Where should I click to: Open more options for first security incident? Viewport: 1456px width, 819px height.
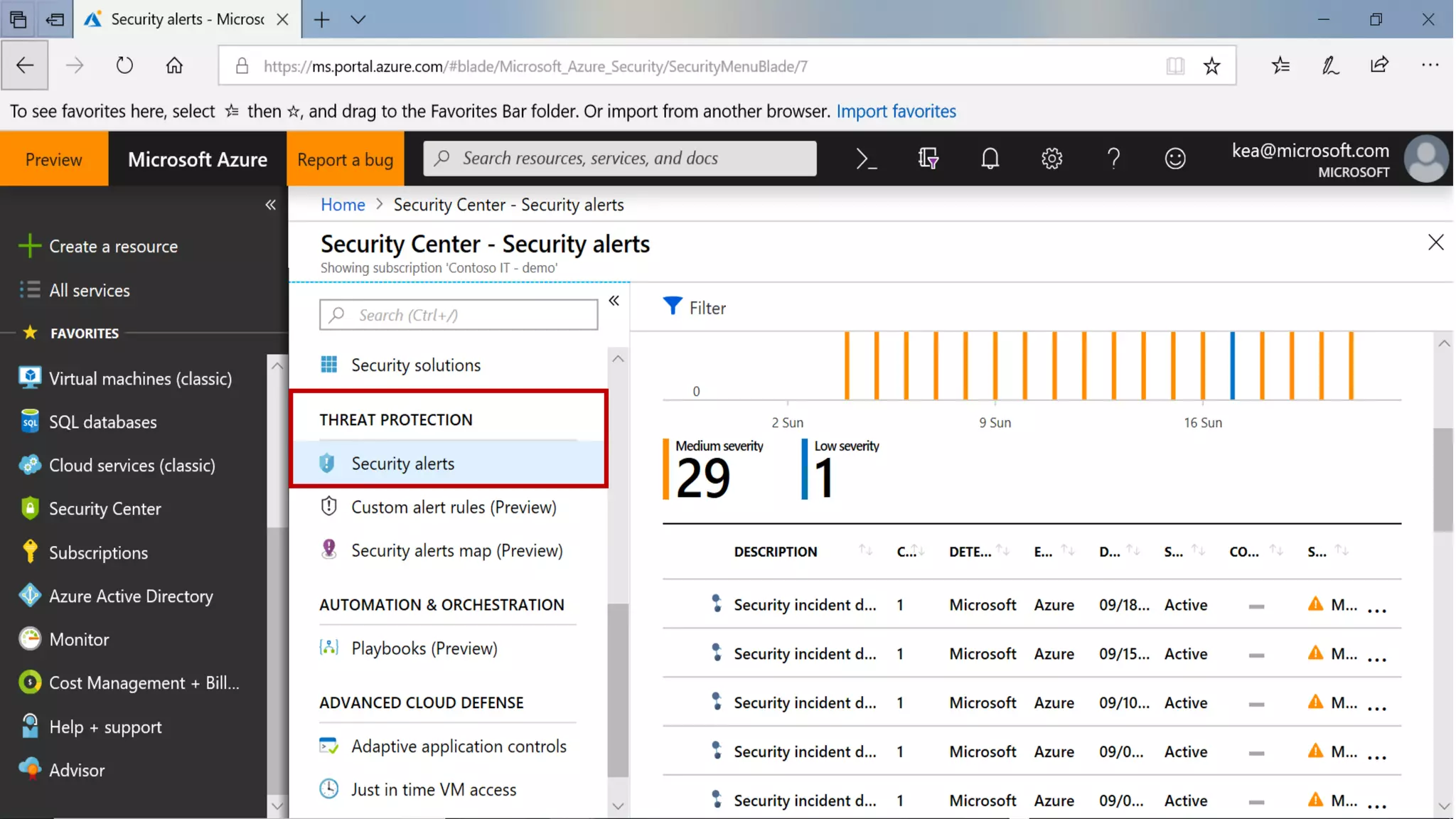(x=1377, y=609)
